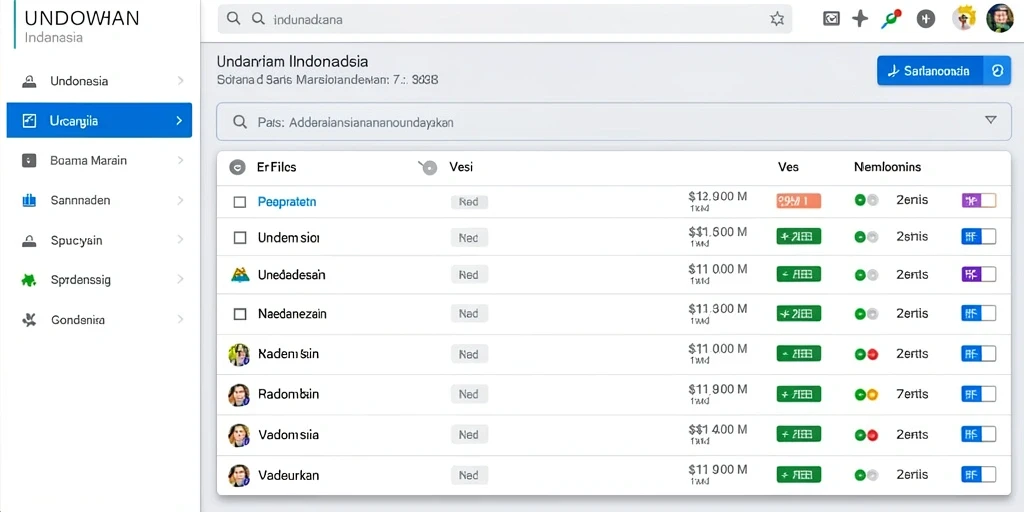Click the green pin icon with red dot
1024x512 pixels.
click(891, 19)
